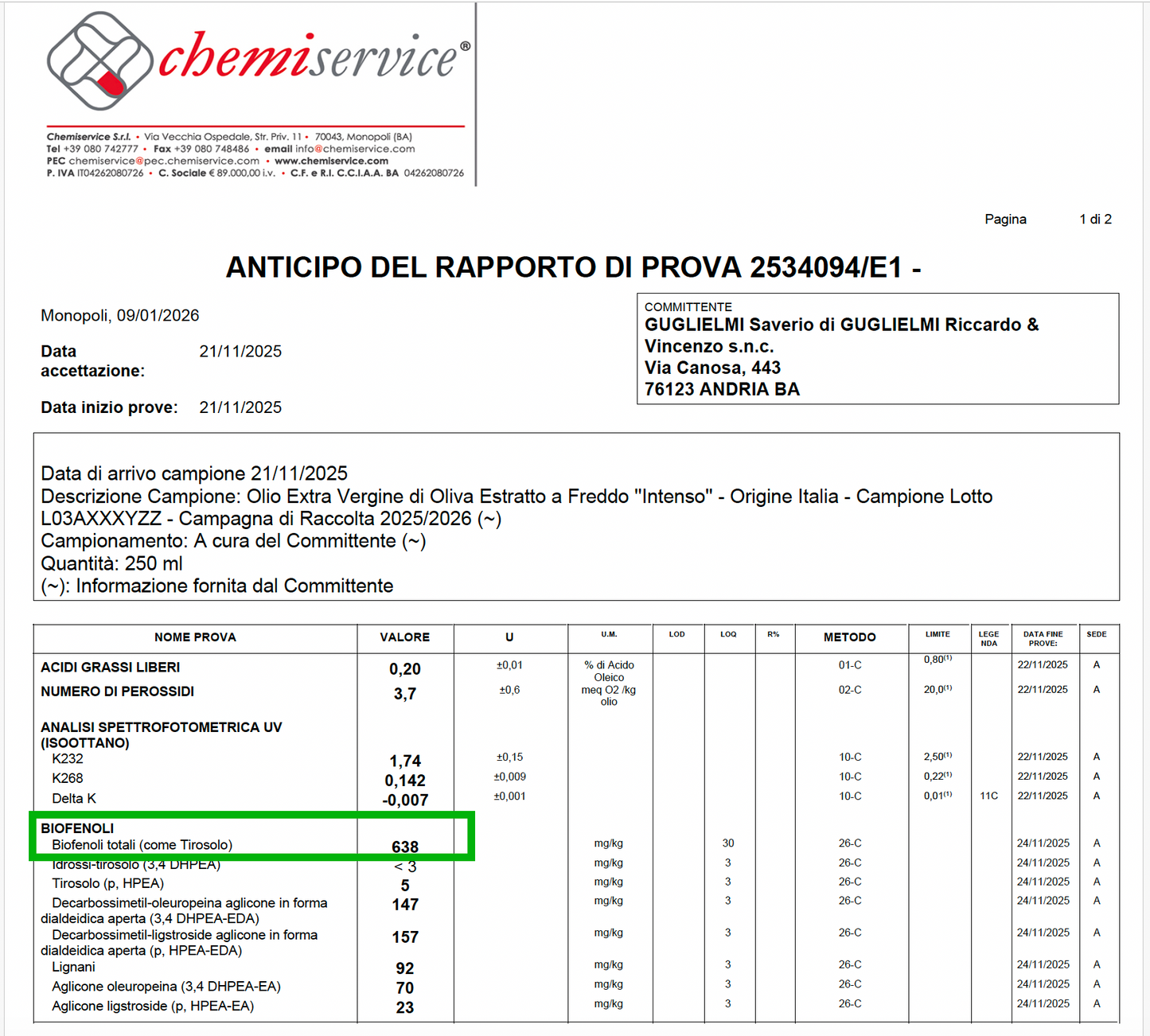Click the 'COMMITTENTE' heading

pos(688,307)
